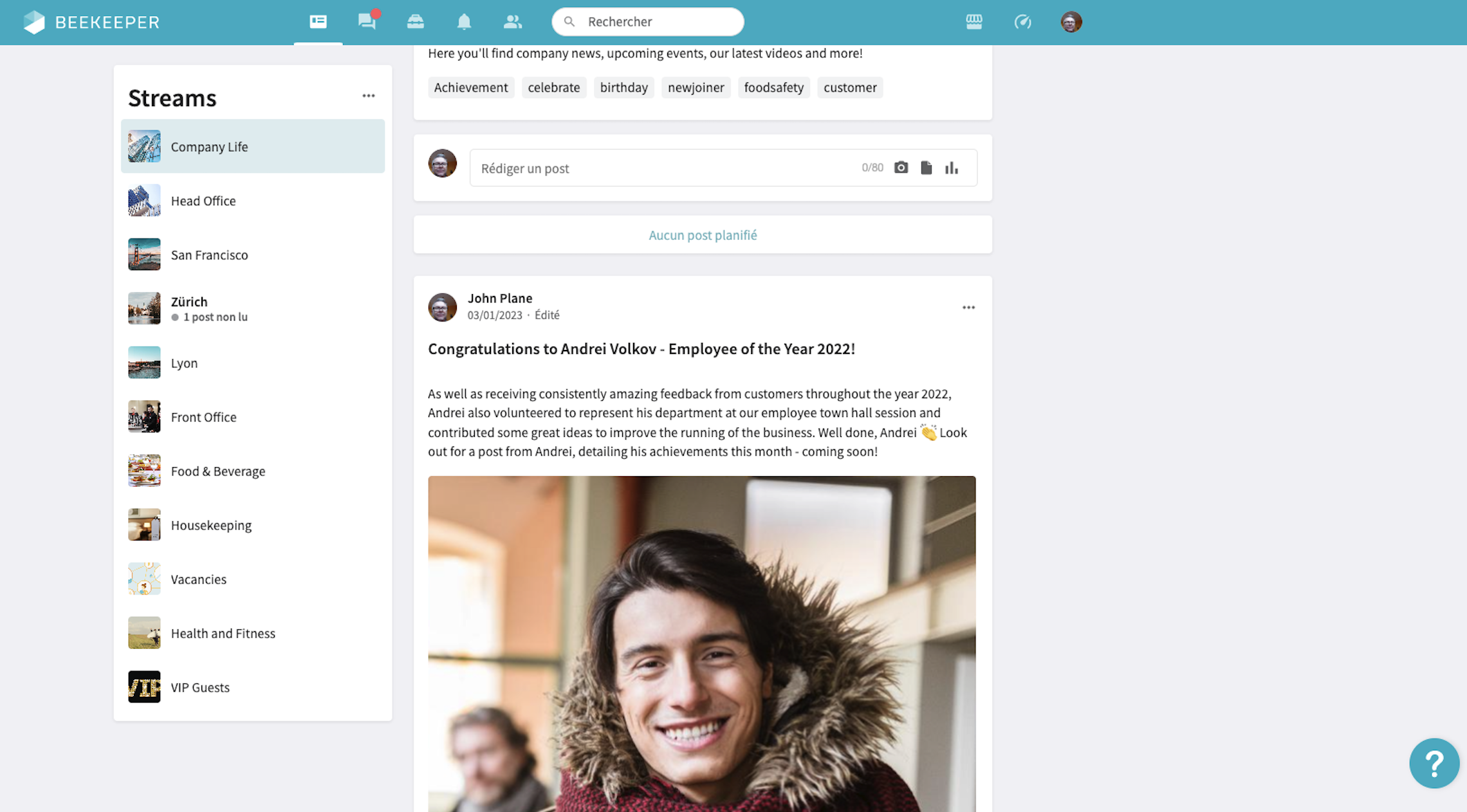This screenshot has width=1467, height=812.
Task: Click the post date 03/01/2023
Action: pos(495,315)
